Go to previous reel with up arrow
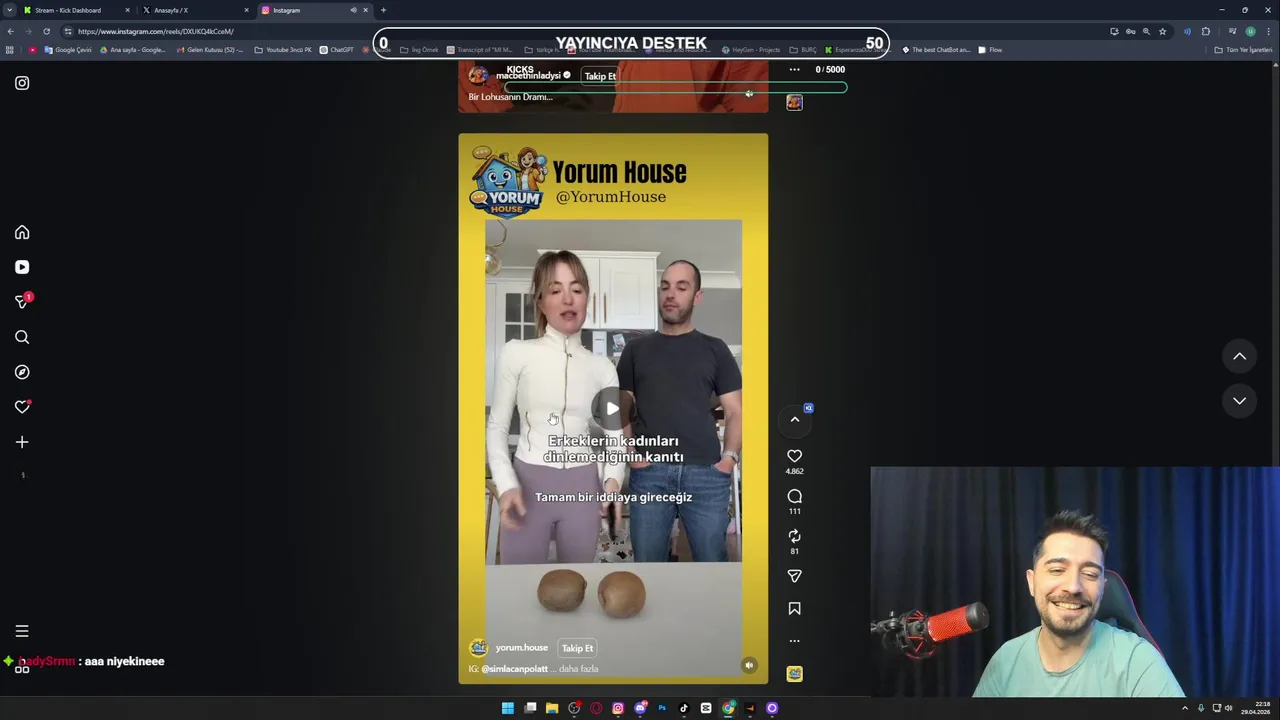Image resolution: width=1280 pixels, height=720 pixels. 1239,356
